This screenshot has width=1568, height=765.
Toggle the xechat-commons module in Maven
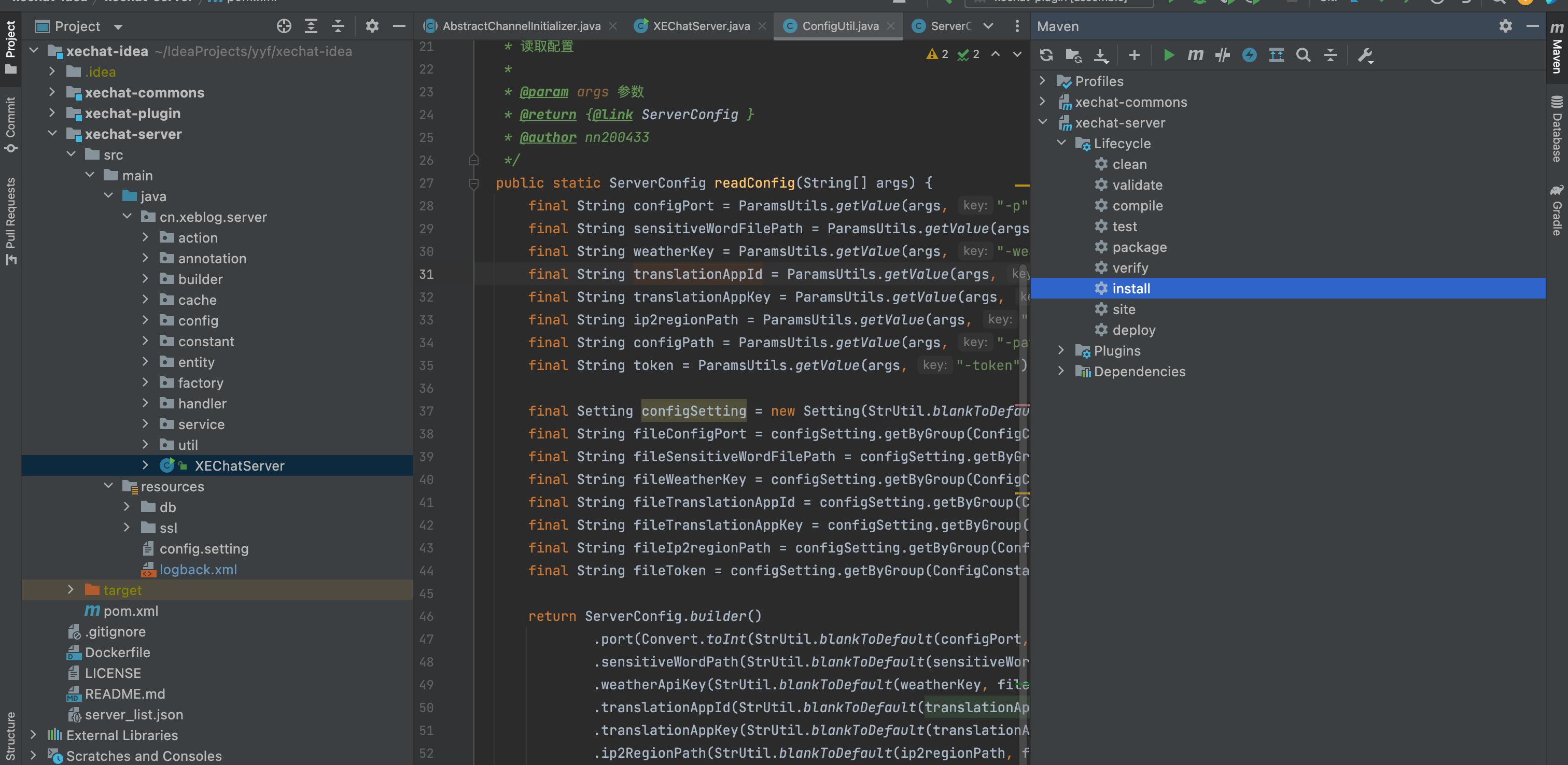(1049, 102)
